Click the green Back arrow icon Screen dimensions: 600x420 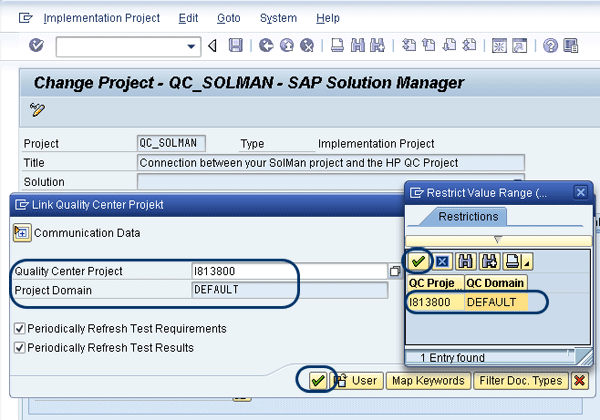pyautogui.click(x=266, y=46)
